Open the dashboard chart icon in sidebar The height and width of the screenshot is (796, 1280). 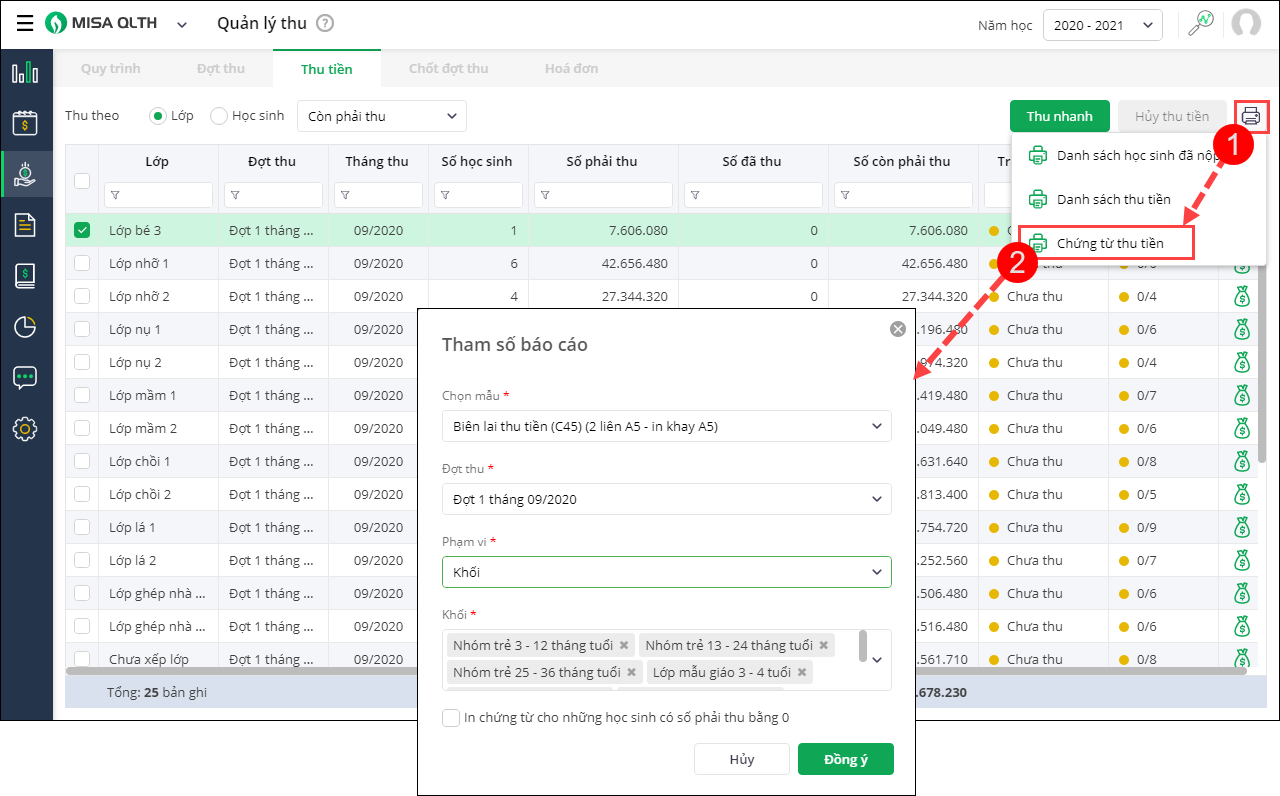pos(25,72)
